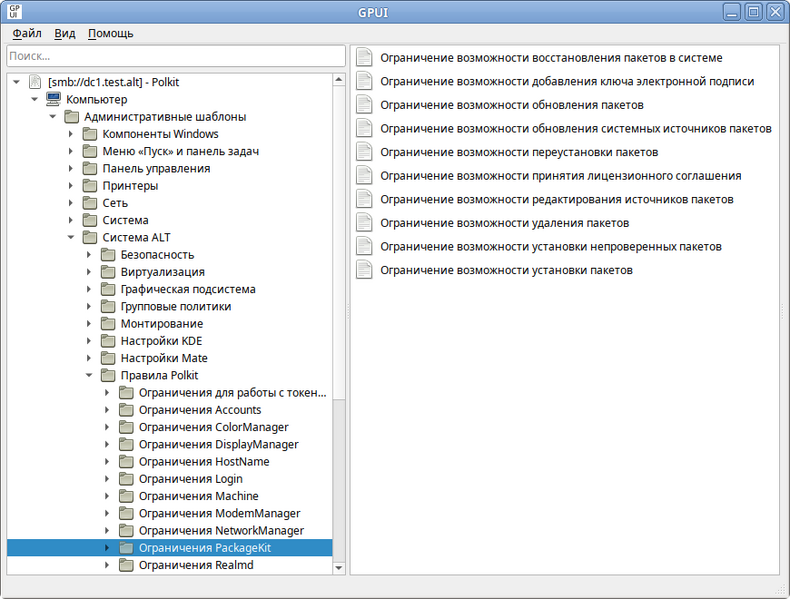Viewport: 790px width, 599px height.
Task: Click the Групповые политики folder icon
Action: [x=108, y=306]
